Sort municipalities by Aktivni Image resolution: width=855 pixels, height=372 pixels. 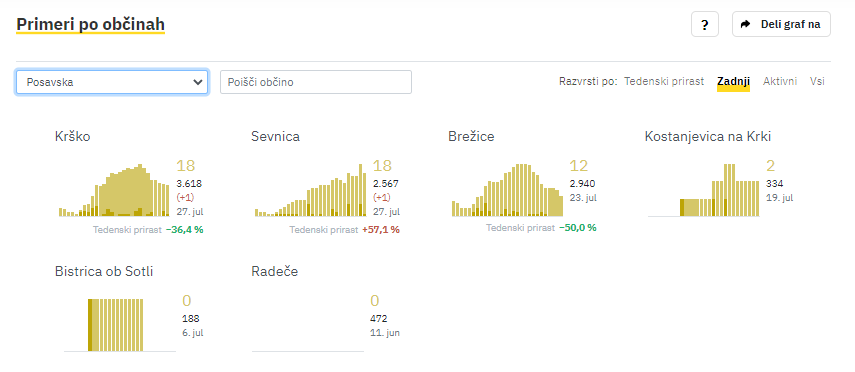tap(780, 82)
